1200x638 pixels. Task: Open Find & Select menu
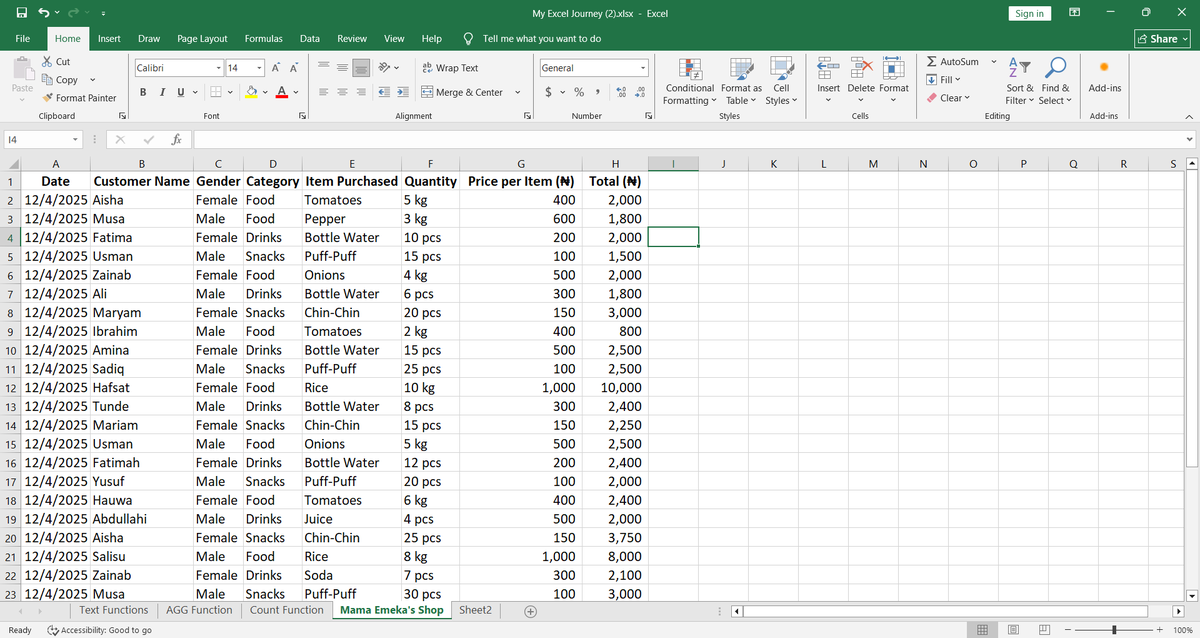[x=1053, y=82]
